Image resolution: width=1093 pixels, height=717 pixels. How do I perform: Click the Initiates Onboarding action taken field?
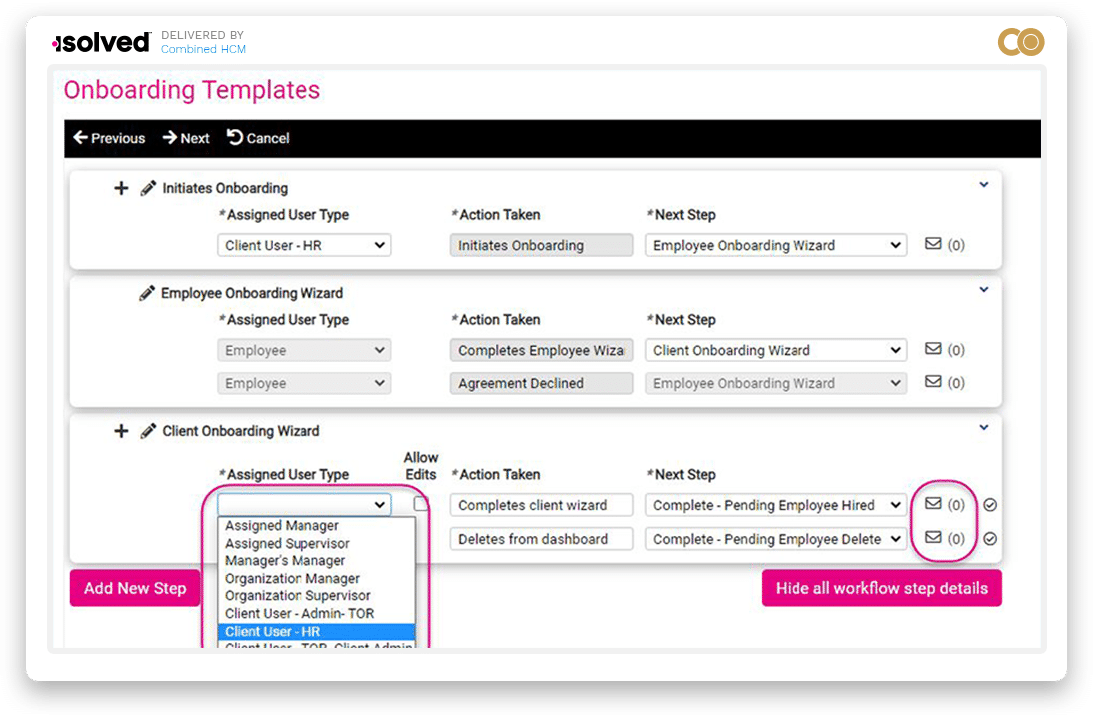542,245
